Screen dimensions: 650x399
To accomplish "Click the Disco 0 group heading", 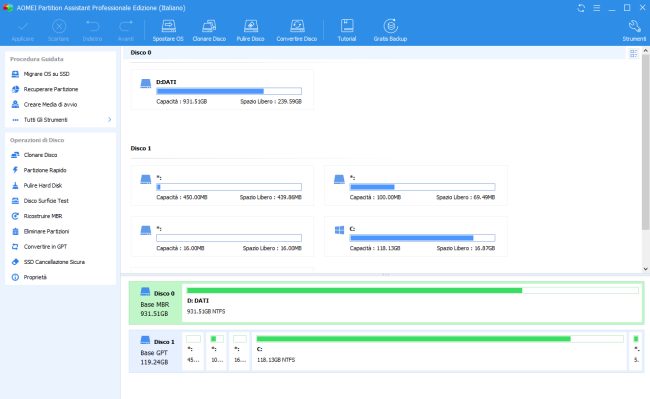I will 141,53.
